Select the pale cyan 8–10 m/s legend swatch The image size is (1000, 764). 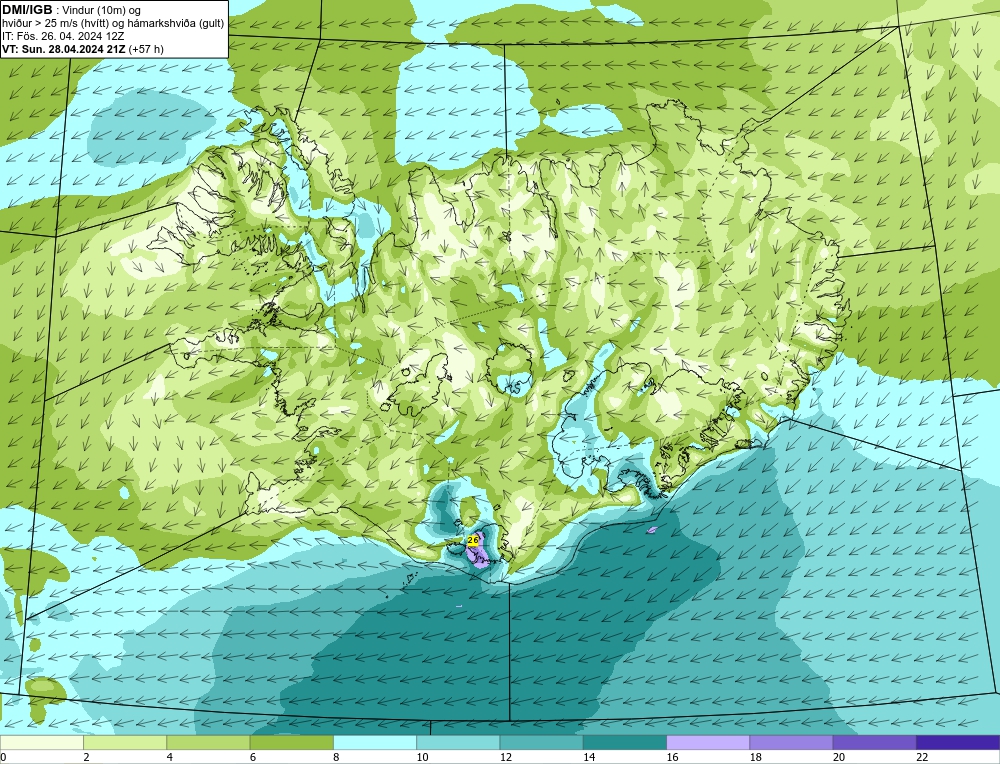coord(375,742)
